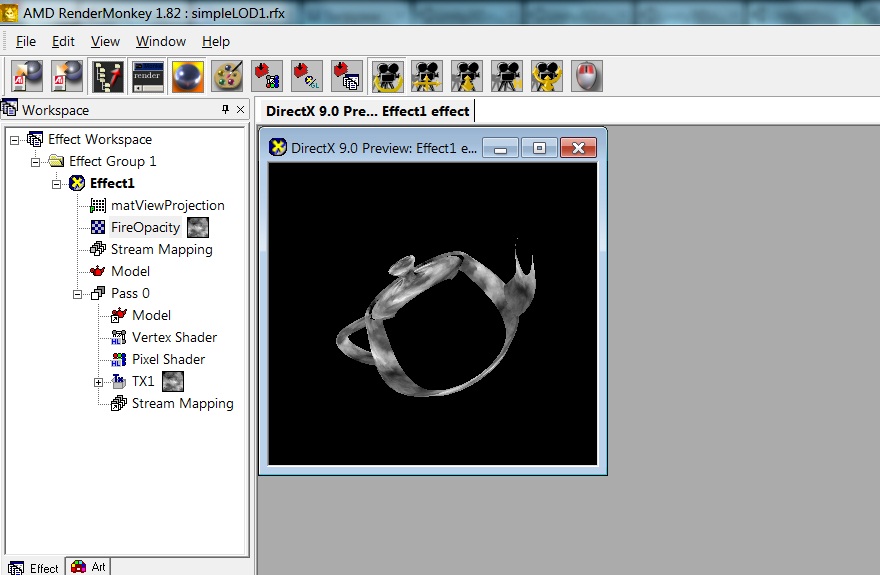880x575 pixels.
Task: Open the Help menu
Action: [216, 42]
